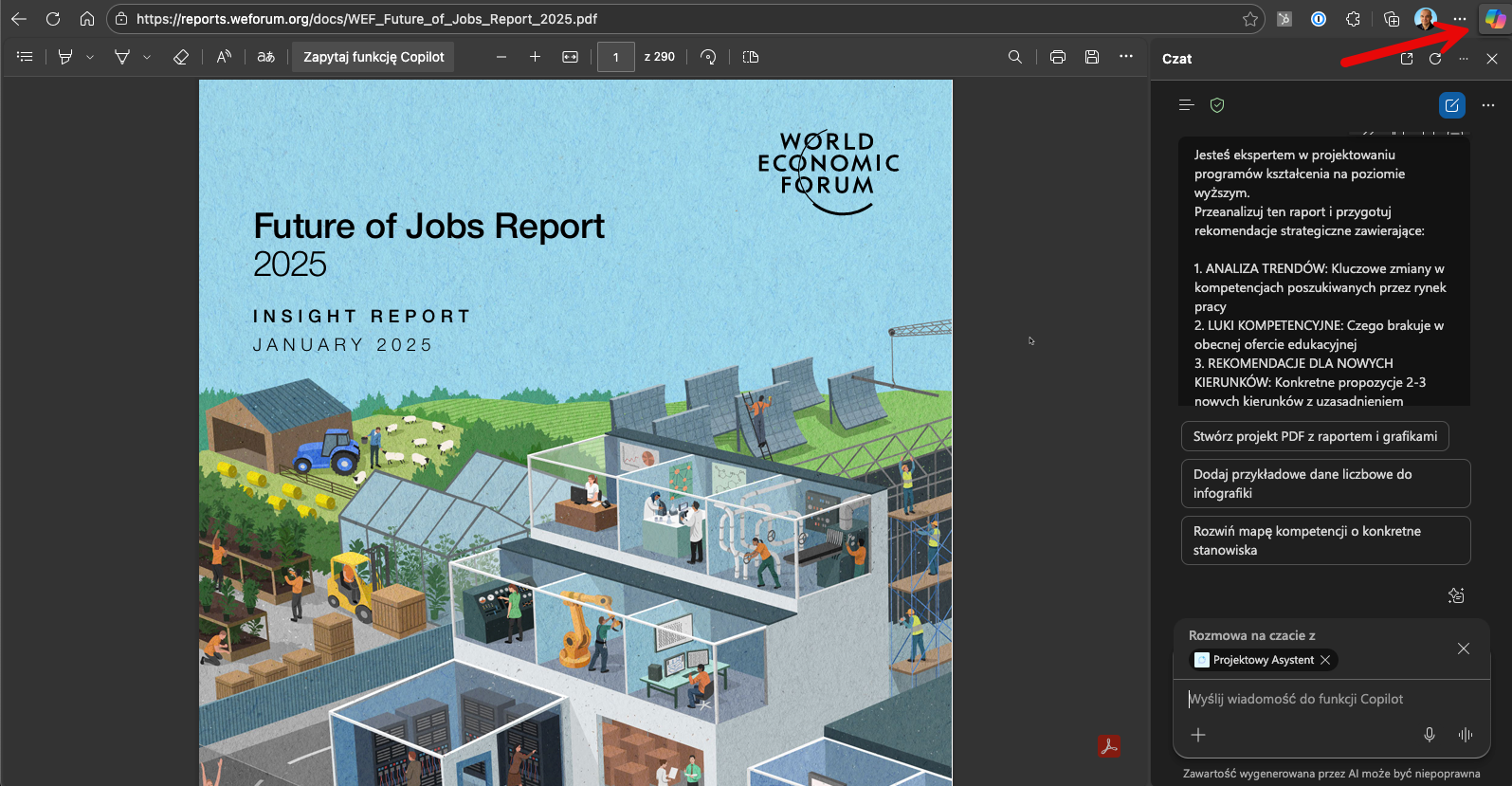Open the PDF translate tool
This screenshot has width=1512, height=786.
(266, 57)
